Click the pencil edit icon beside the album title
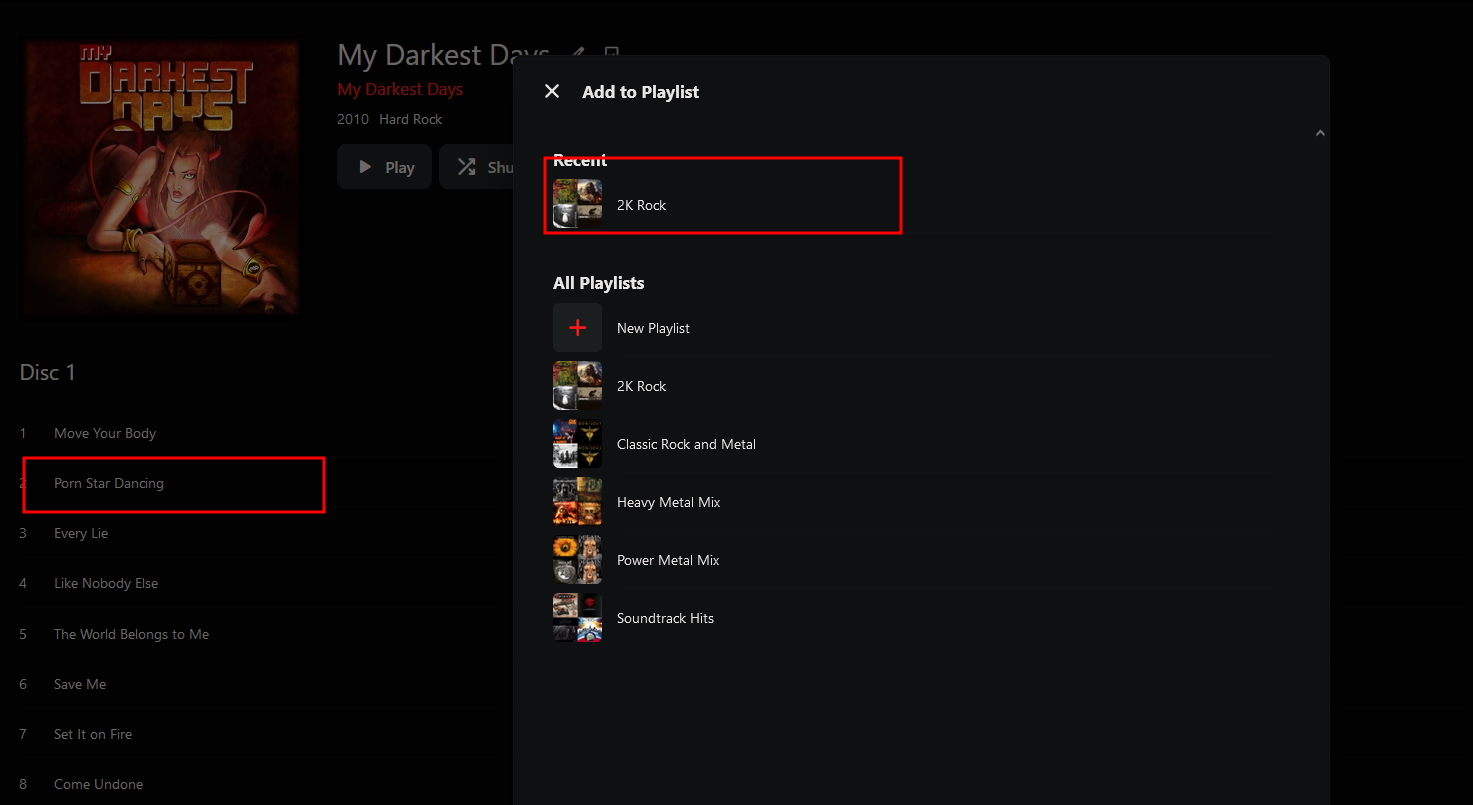1473x805 pixels. [x=577, y=54]
